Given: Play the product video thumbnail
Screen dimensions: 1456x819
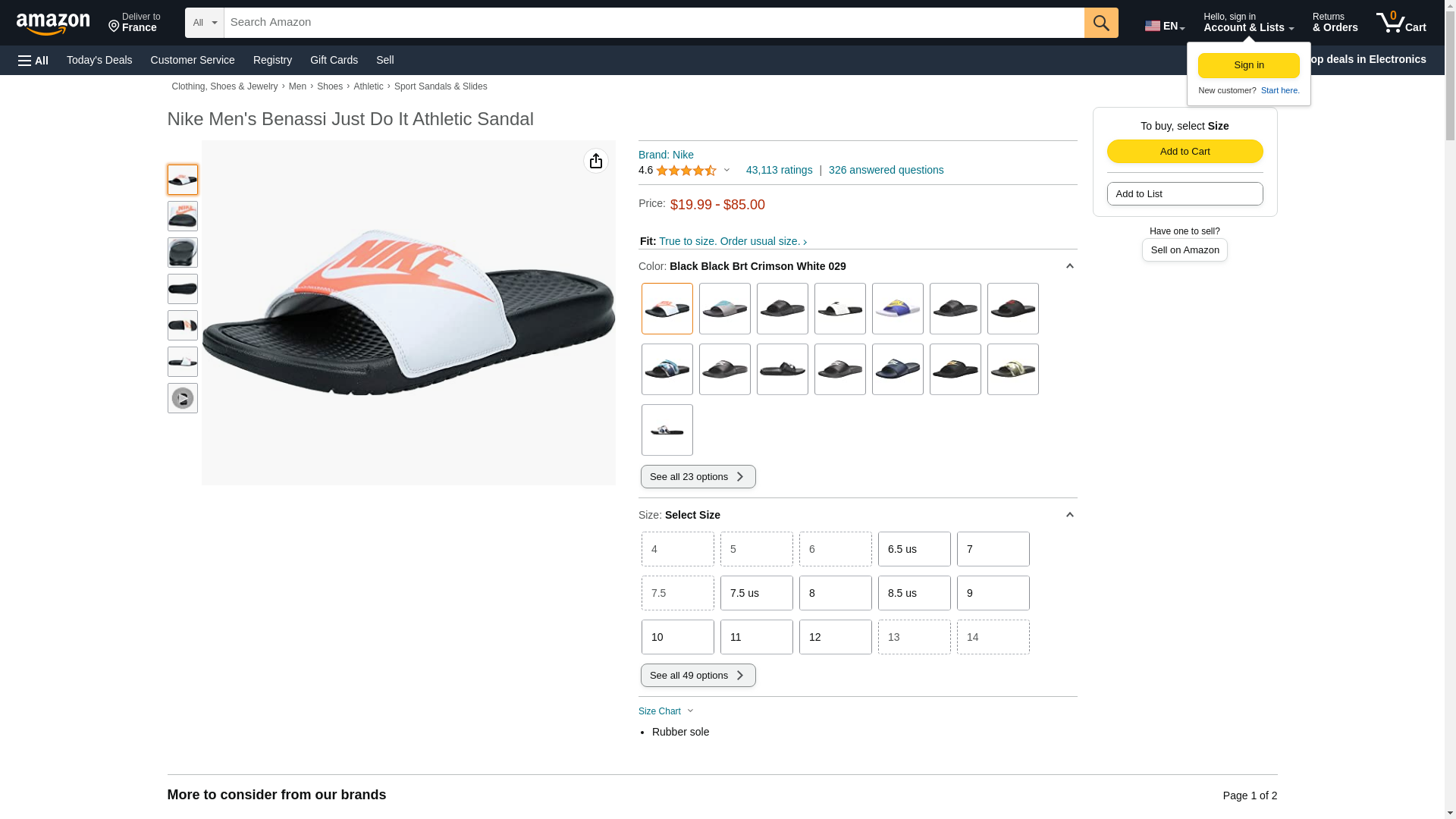Looking at the screenshot, I should point(183,398).
